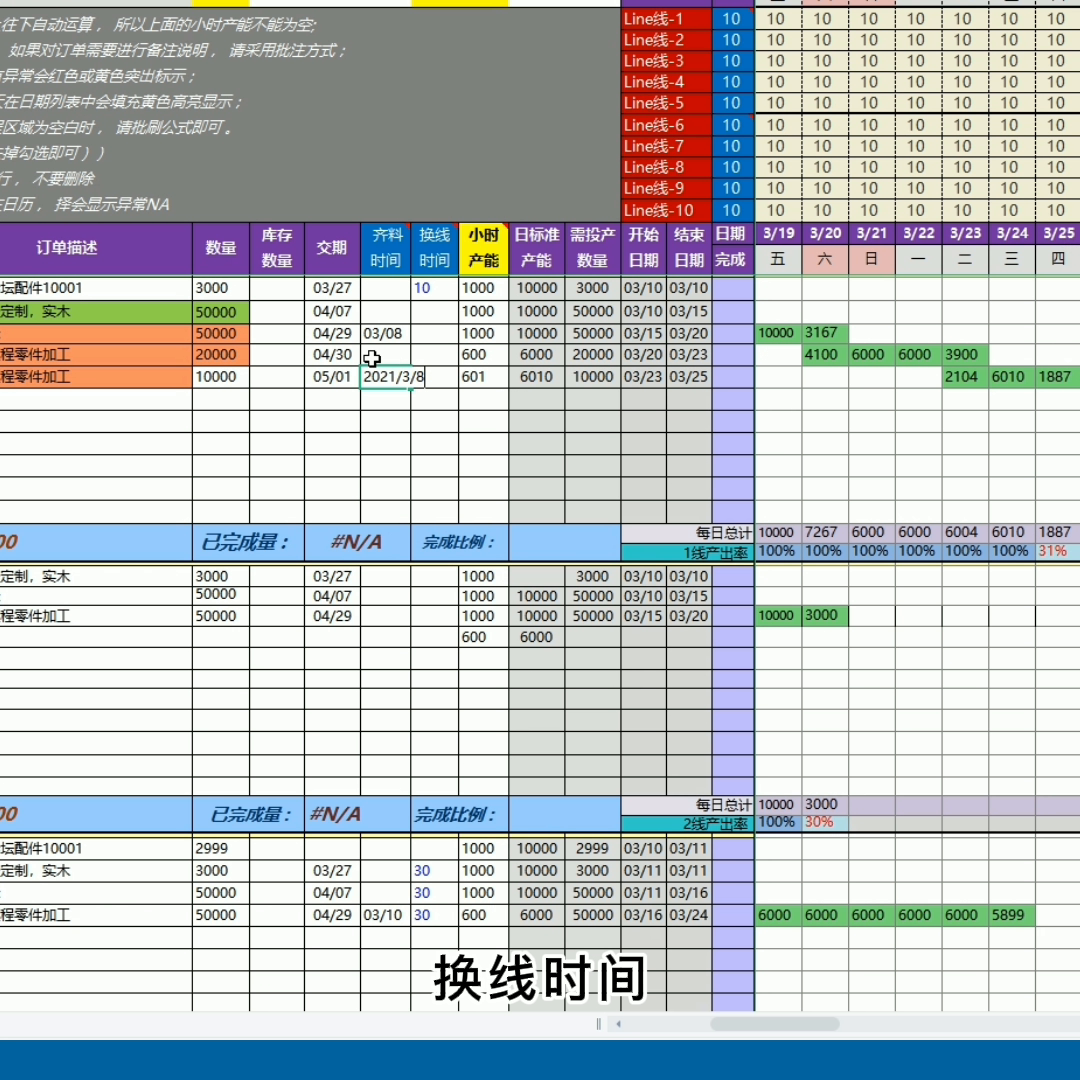Click the weekday cell 四 under 3/25
The width and height of the screenshot is (1080, 1080).
[x=1058, y=260]
